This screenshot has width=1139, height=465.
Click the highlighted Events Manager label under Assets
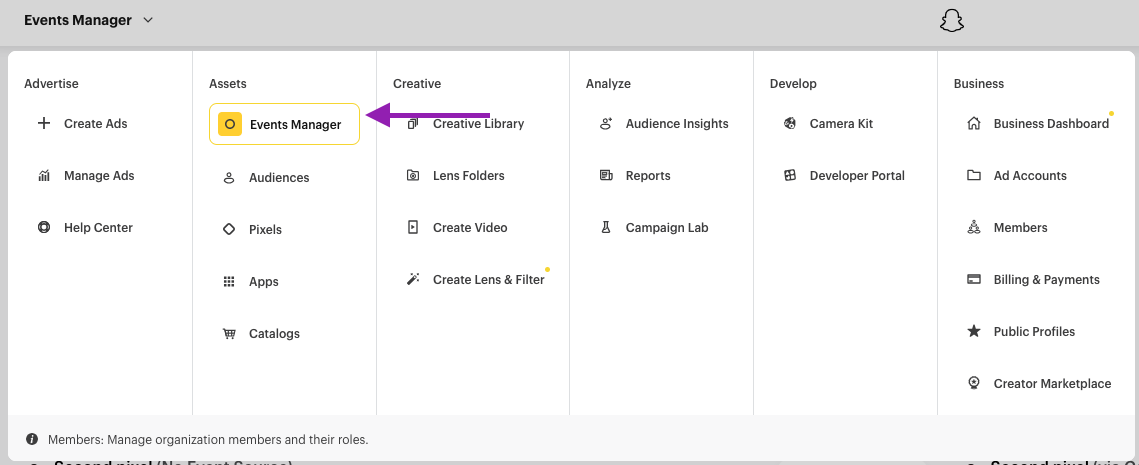(295, 125)
